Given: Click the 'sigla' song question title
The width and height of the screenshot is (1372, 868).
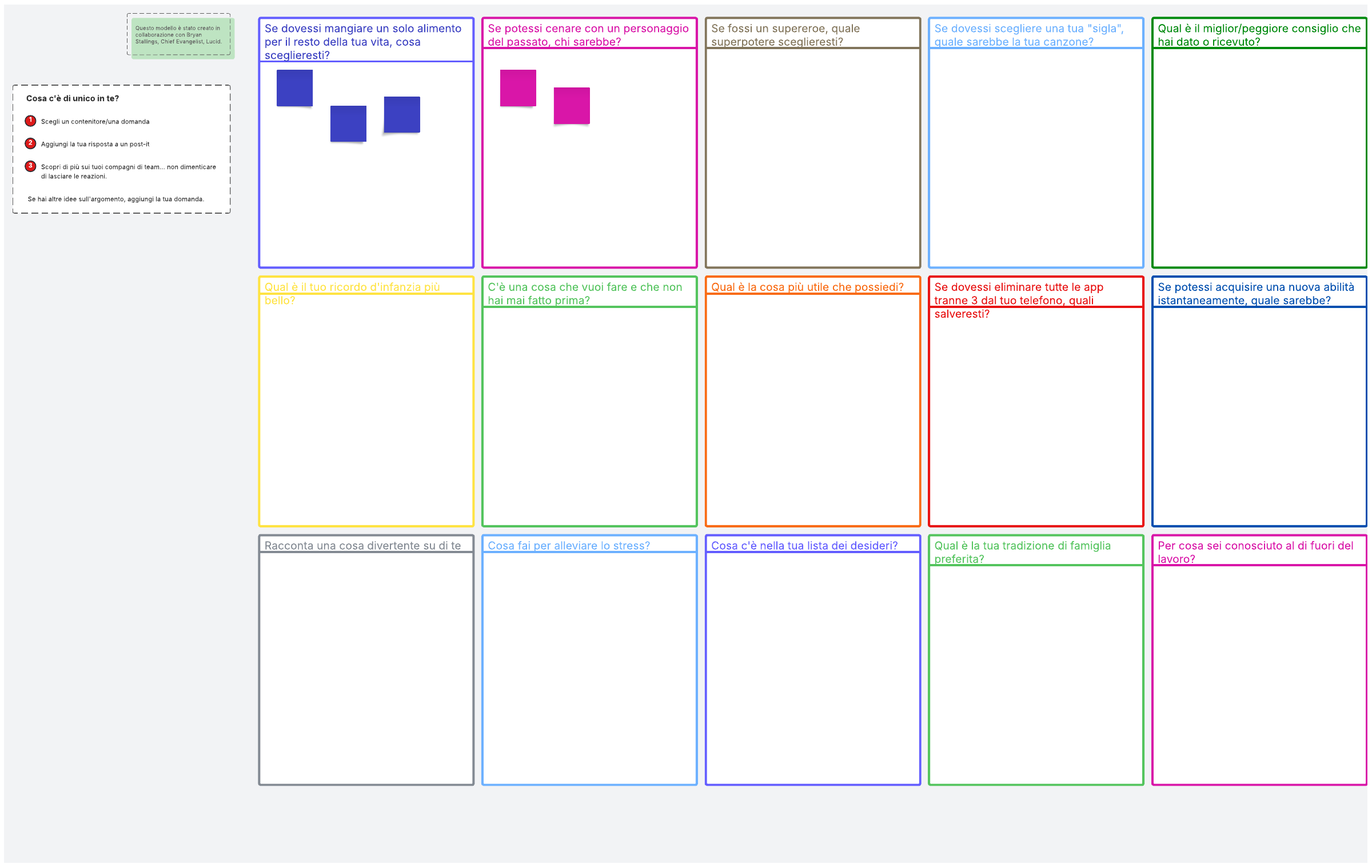Looking at the screenshot, I should tap(1028, 34).
